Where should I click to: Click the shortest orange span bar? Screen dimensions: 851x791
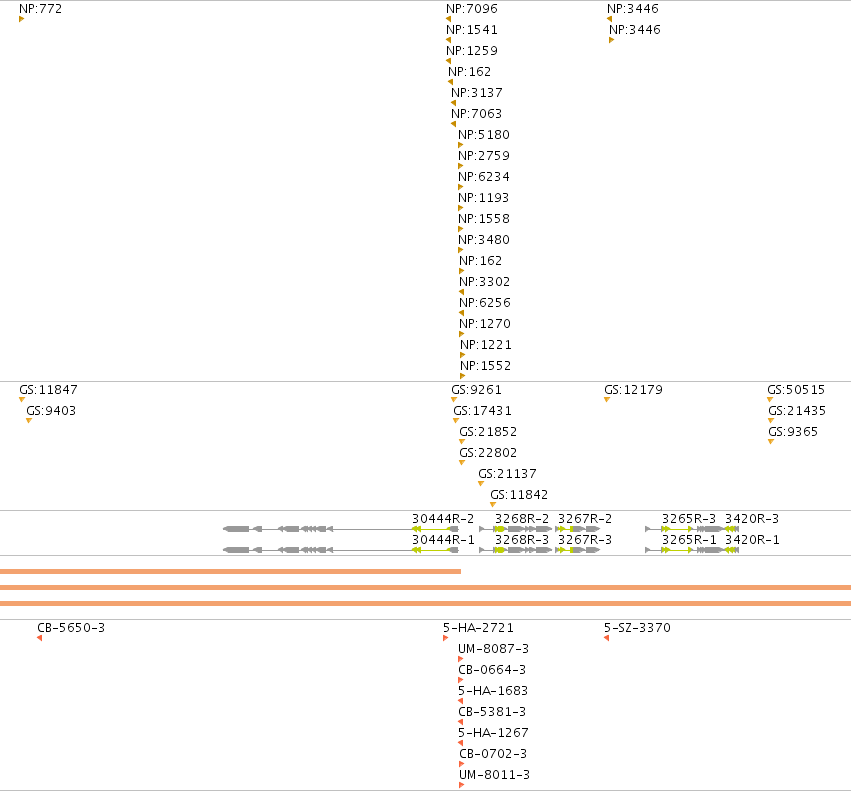point(230,571)
